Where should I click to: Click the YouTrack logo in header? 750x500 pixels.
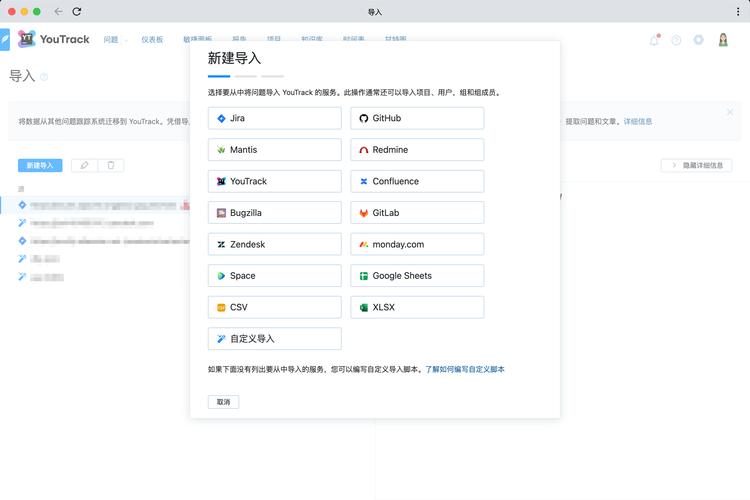pos(54,39)
